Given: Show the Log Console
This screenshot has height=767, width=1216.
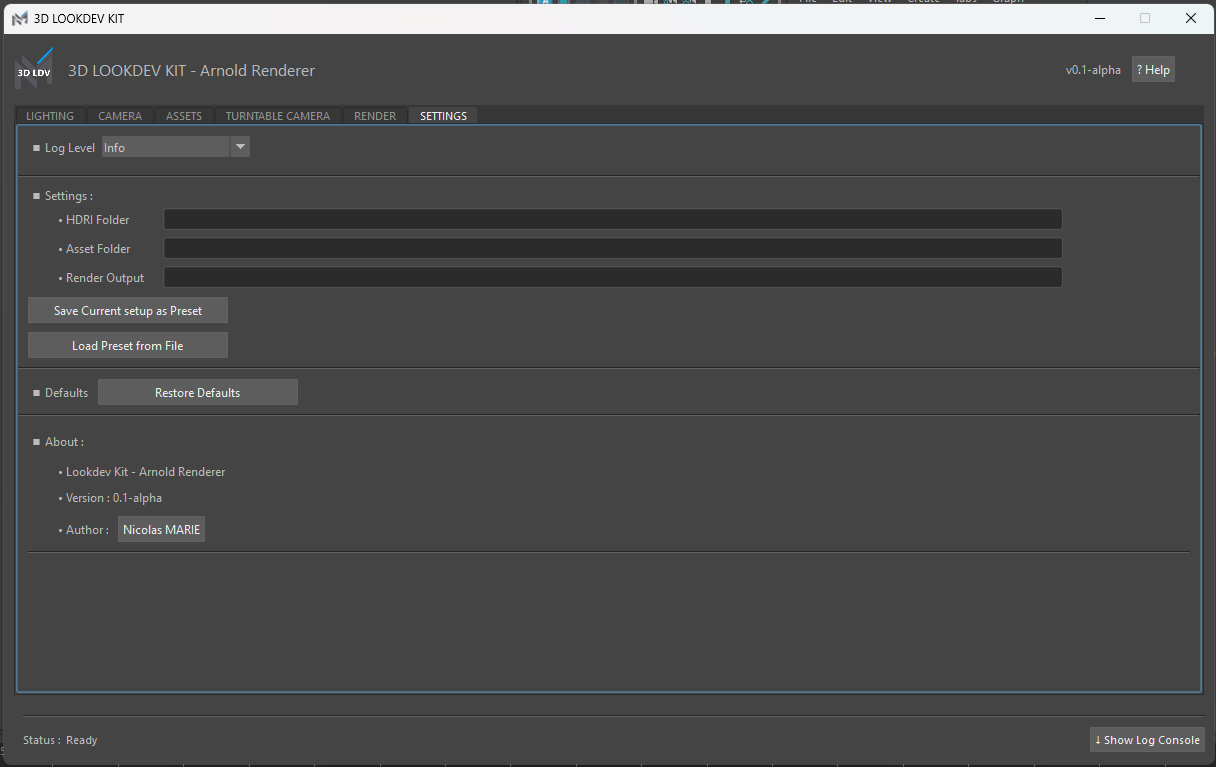Looking at the screenshot, I should click(x=1147, y=740).
